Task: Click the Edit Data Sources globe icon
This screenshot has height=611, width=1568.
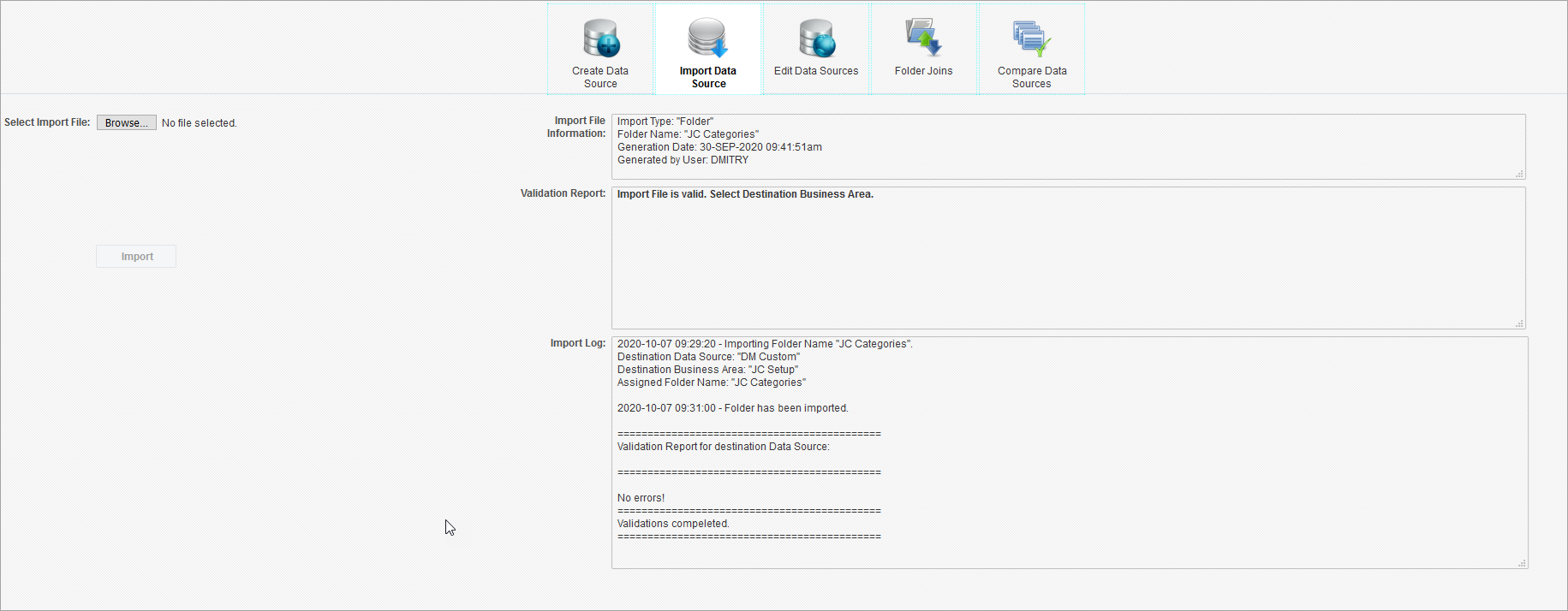Action: [x=815, y=39]
